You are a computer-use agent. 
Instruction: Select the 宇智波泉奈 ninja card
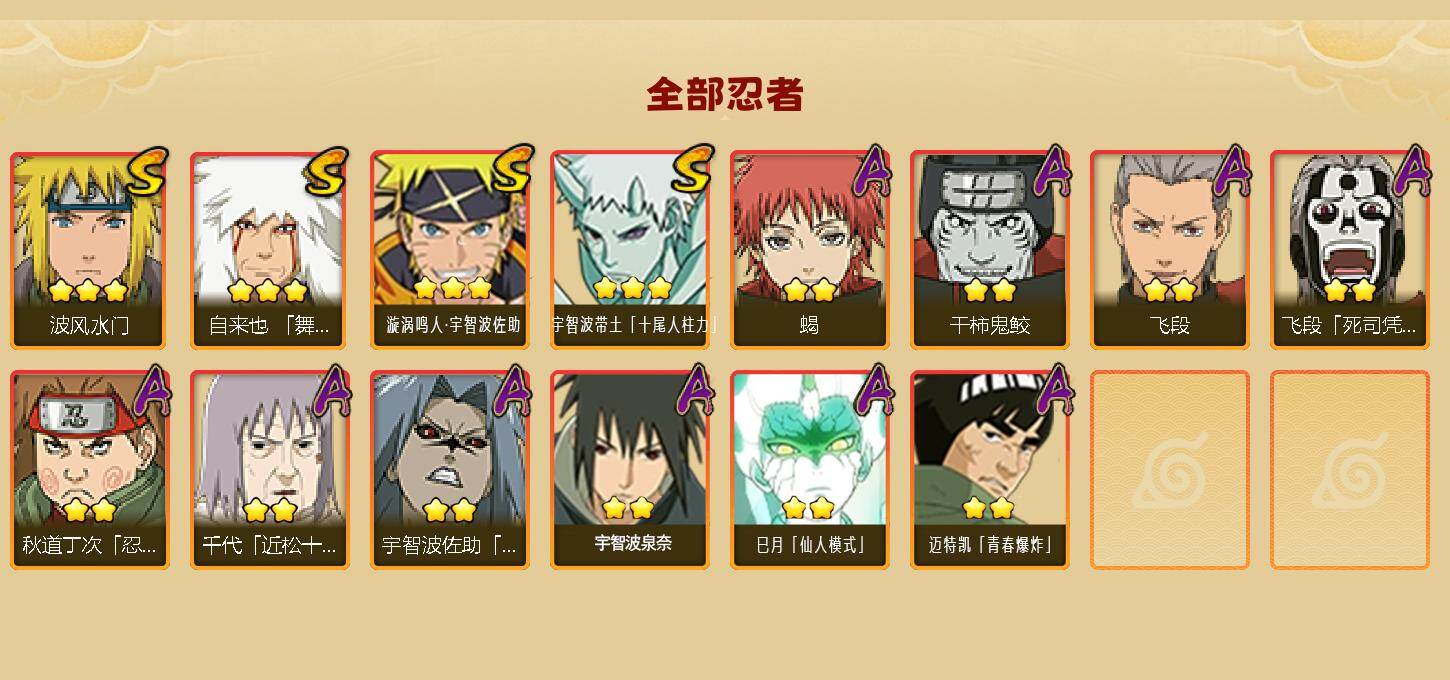pyautogui.click(x=629, y=470)
